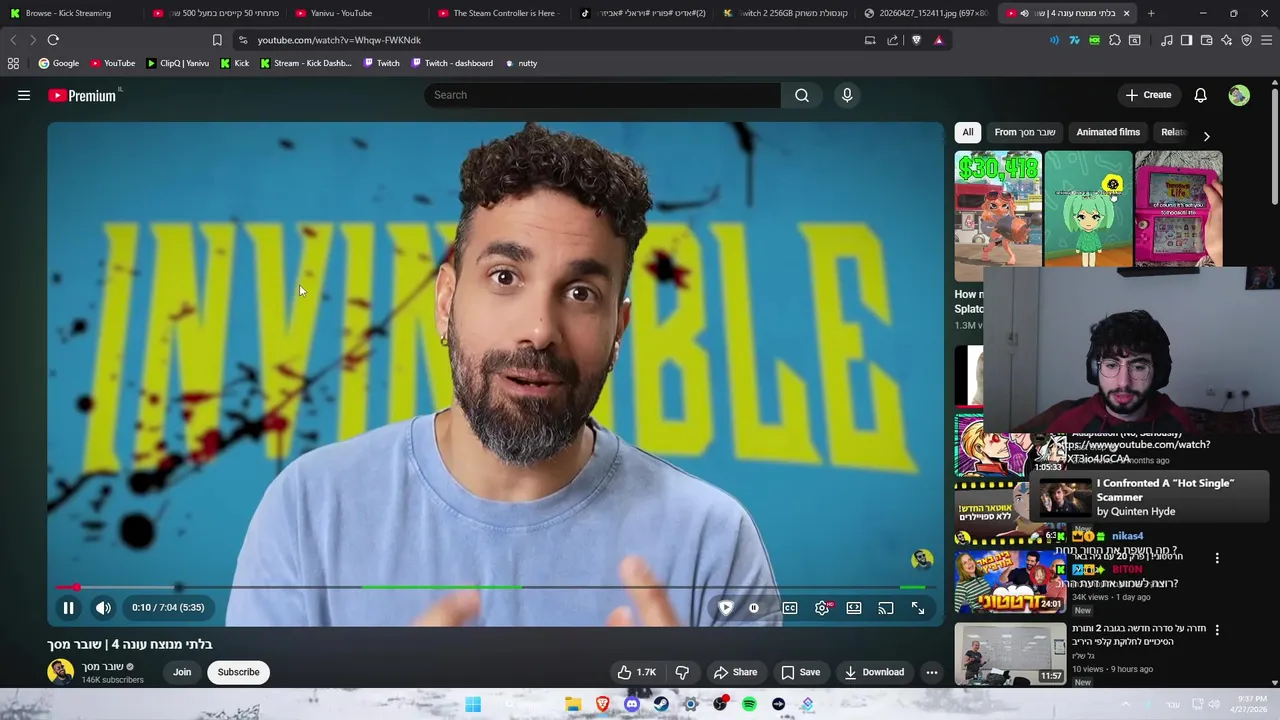The width and height of the screenshot is (1280, 720).
Task: Open the YouTube account avatar menu
Action: click(1239, 95)
